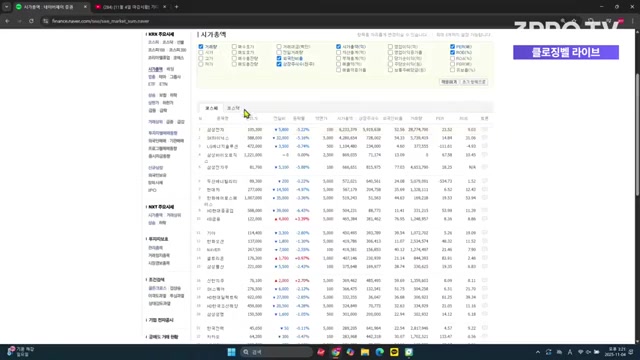This screenshot has height=360, width=640.
Task: Check the 매출액증가율 checkbox
Action: point(338,70)
